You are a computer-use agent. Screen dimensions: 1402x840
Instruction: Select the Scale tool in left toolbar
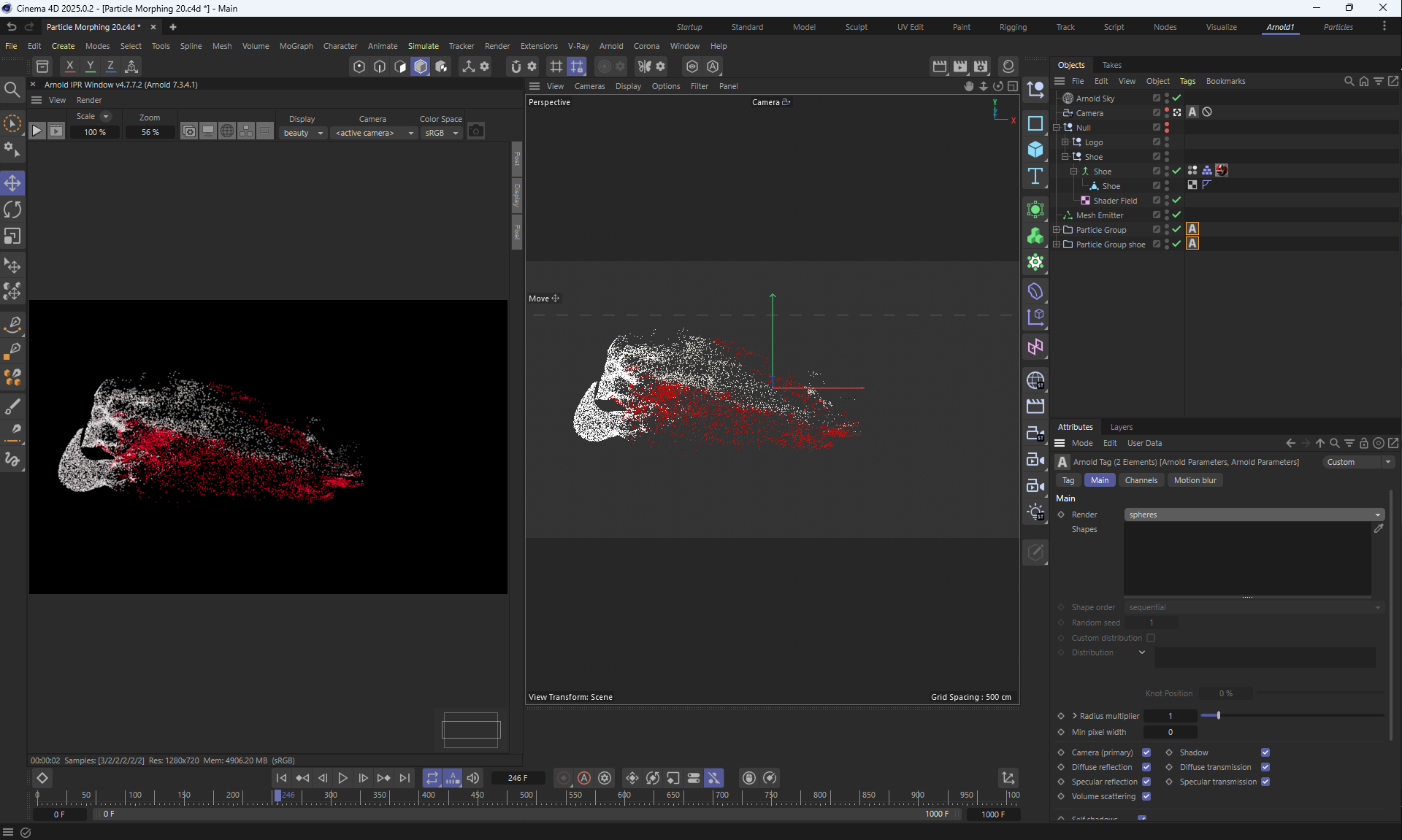[x=12, y=236]
